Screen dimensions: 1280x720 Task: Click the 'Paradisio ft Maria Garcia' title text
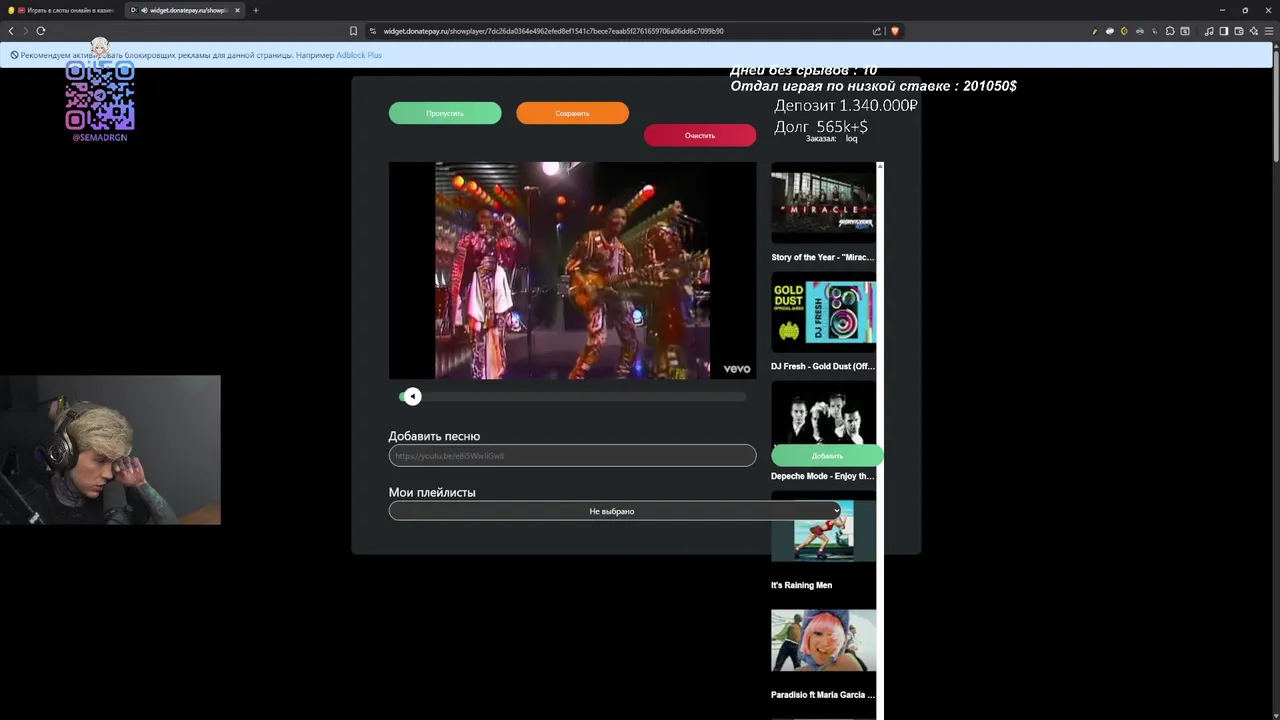click(823, 694)
